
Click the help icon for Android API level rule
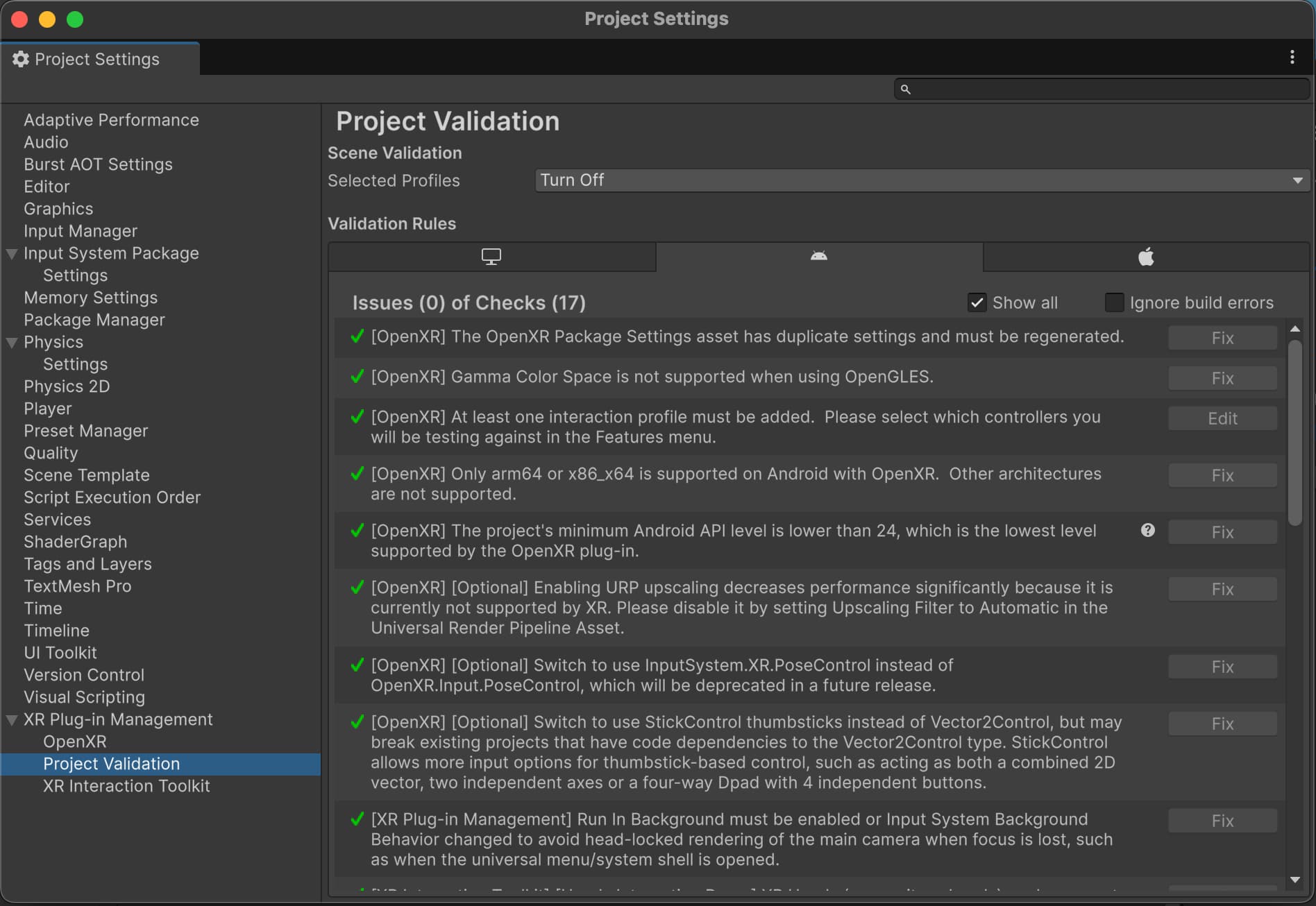click(1148, 531)
